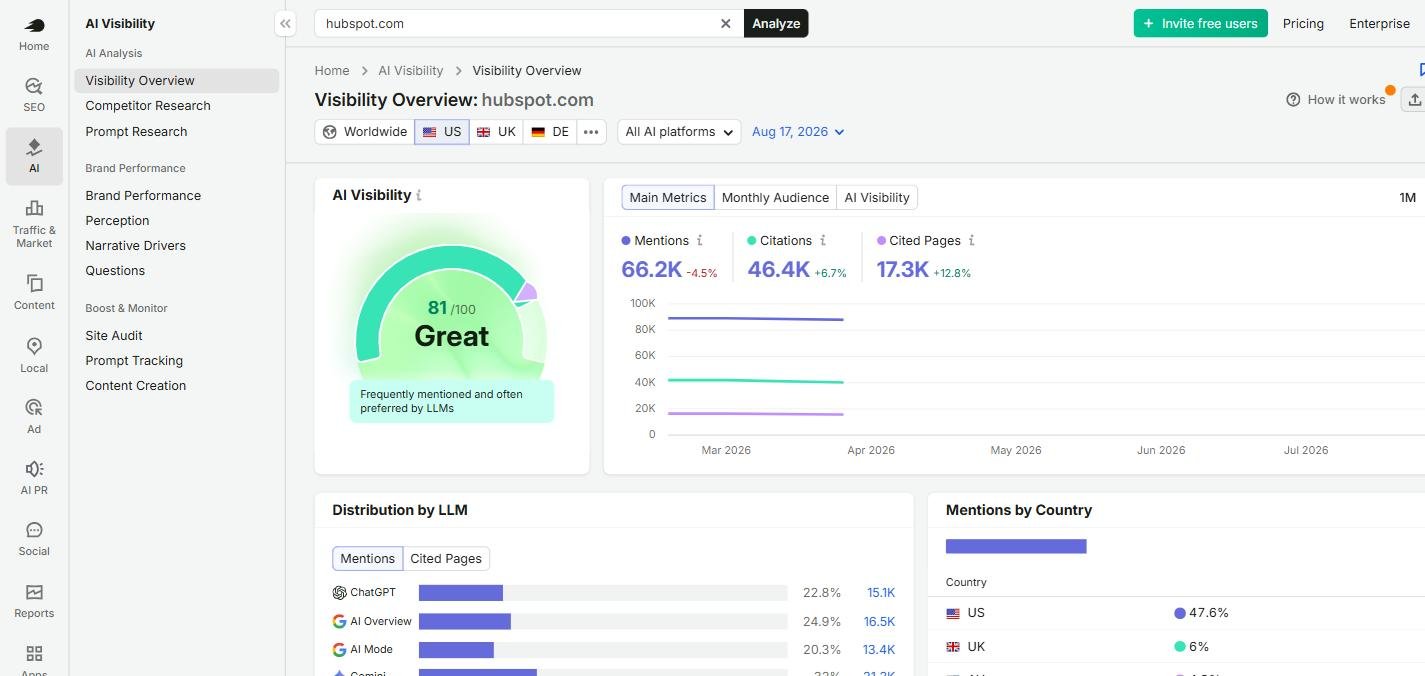
Task: Clear the hubspot.com search field
Action: point(726,23)
